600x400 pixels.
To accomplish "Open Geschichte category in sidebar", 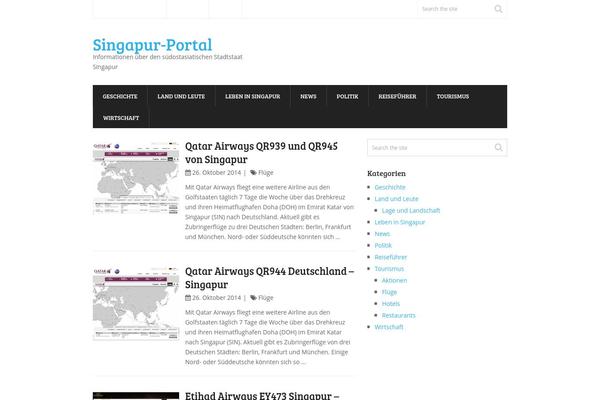I will [390, 187].
